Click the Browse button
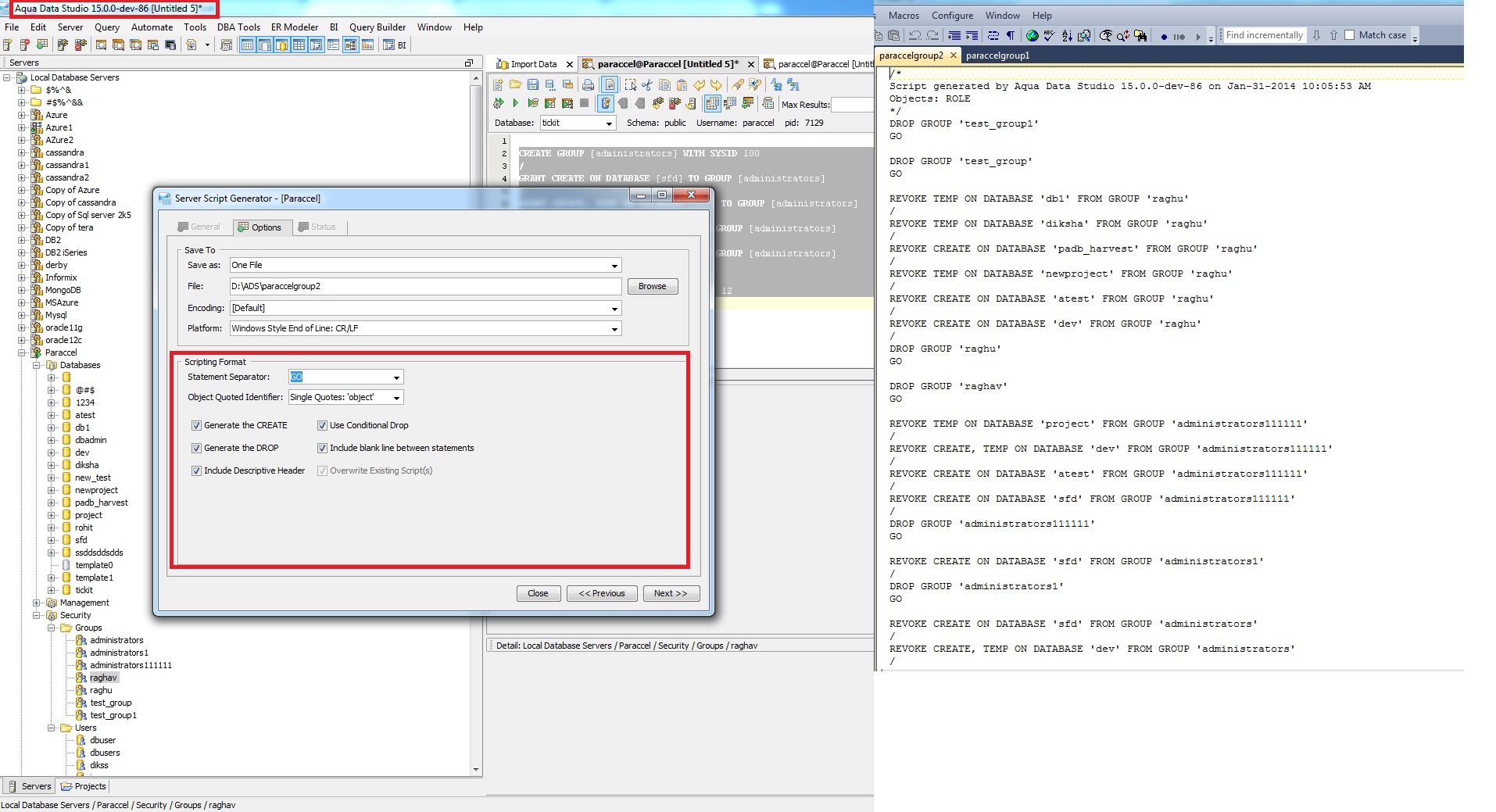The image size is (1496, 812). click(x=652, y=287)
